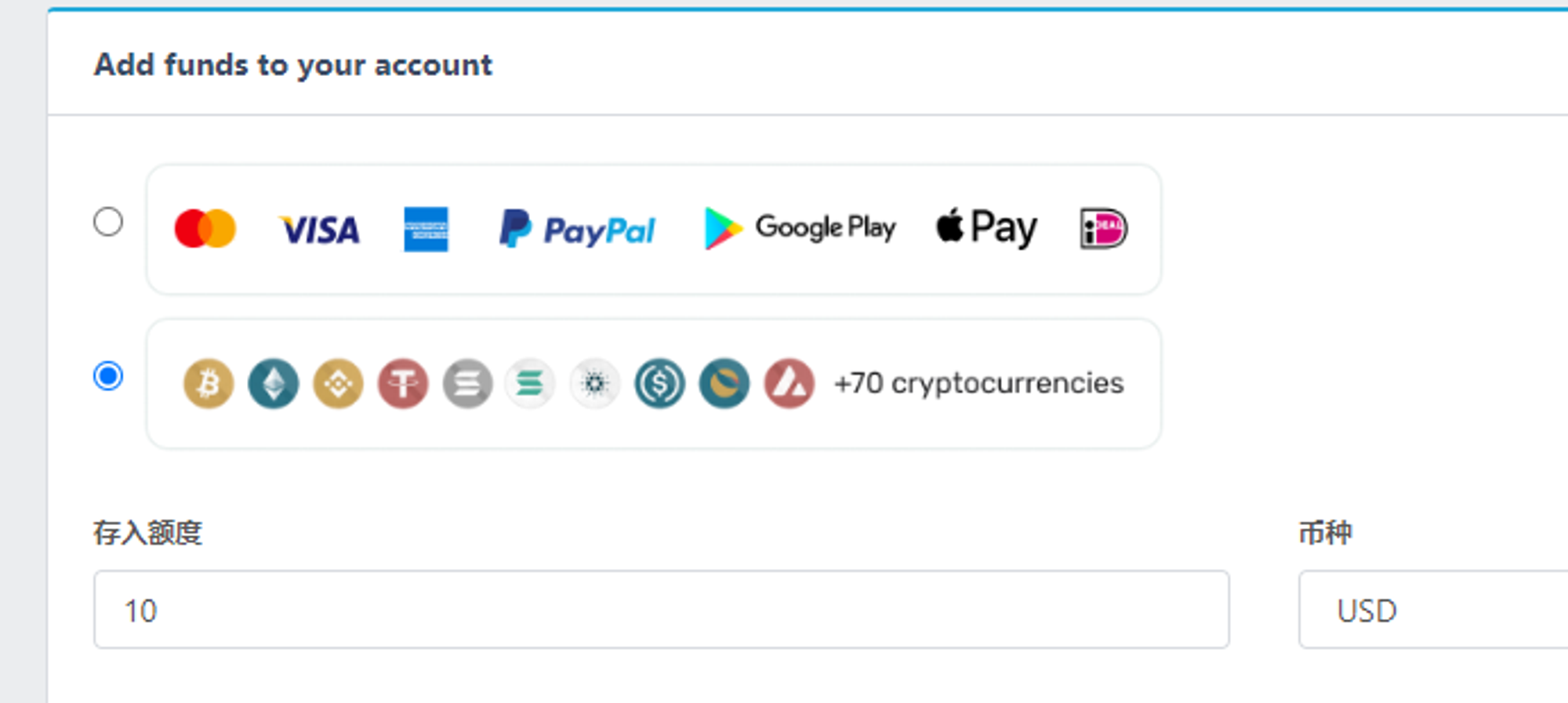This screenshot has width=1568, height=703.
Task: Click the Cardano coin icon
Action: 595,384
